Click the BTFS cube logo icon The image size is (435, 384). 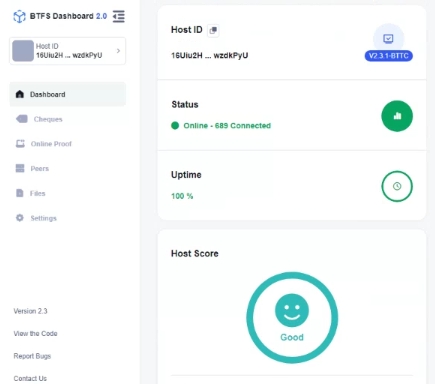coord(19,16)
